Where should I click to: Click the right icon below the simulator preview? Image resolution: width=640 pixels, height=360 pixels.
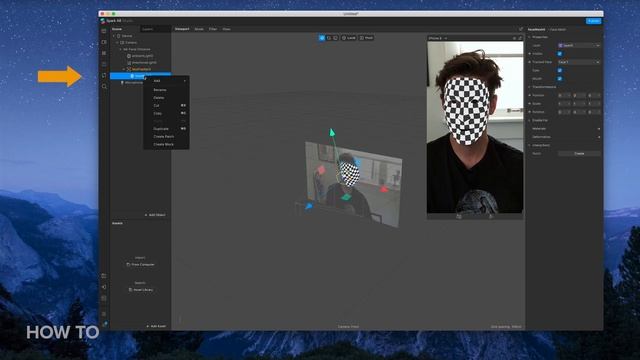(491, 216)
